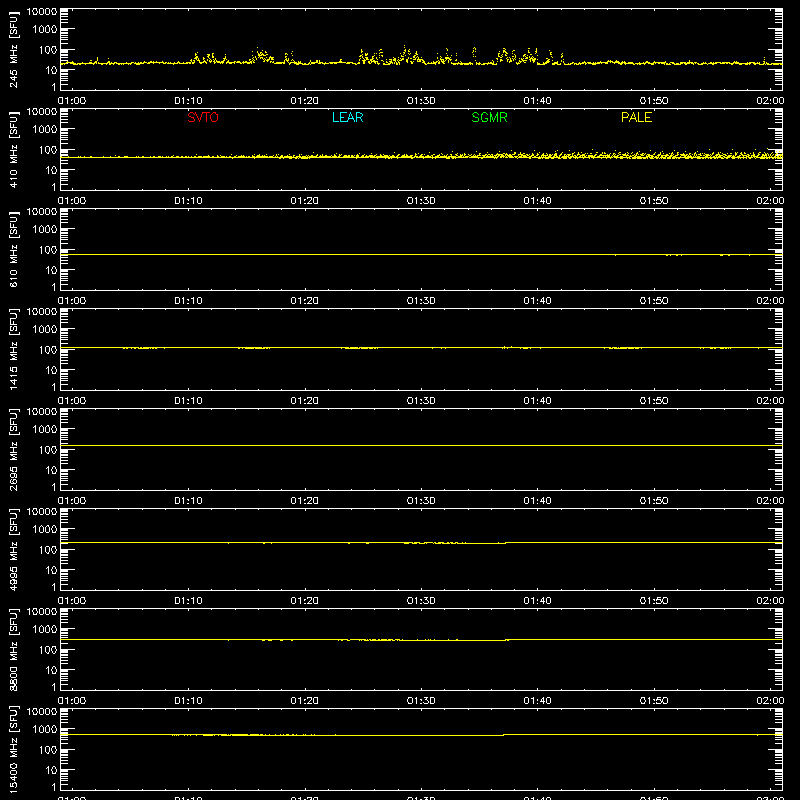Image resolution: width=800 pixels, height=800 pixels.
Task: Select the 1415 MHz [SFU] axis label
Action: pos(14,349)
